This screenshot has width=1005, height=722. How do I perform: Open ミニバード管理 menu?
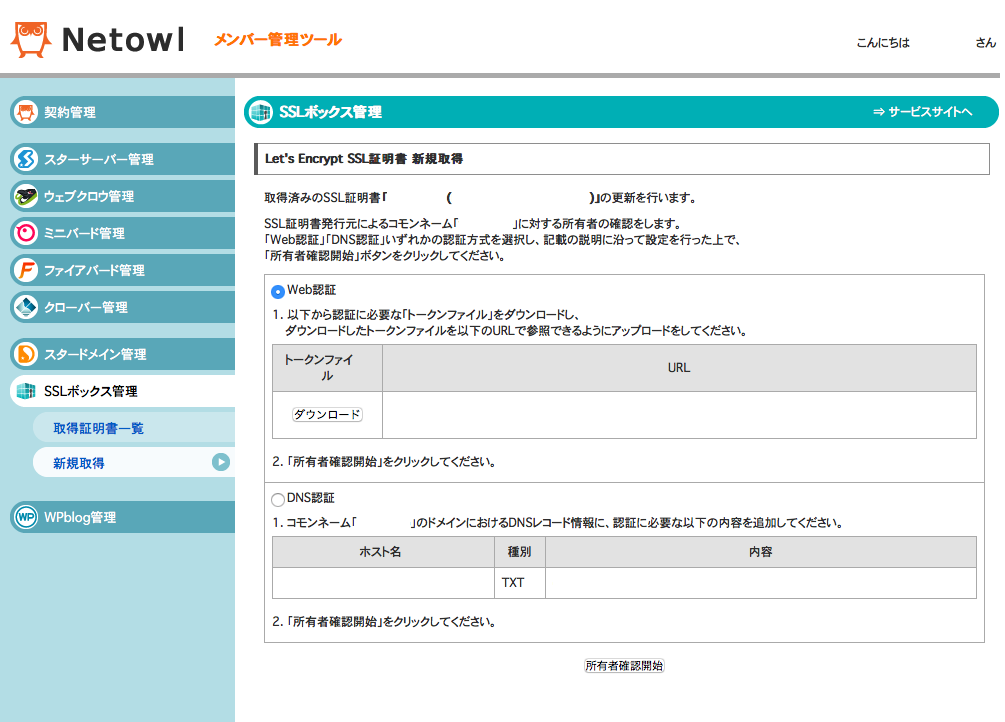(x=122, y=233)
